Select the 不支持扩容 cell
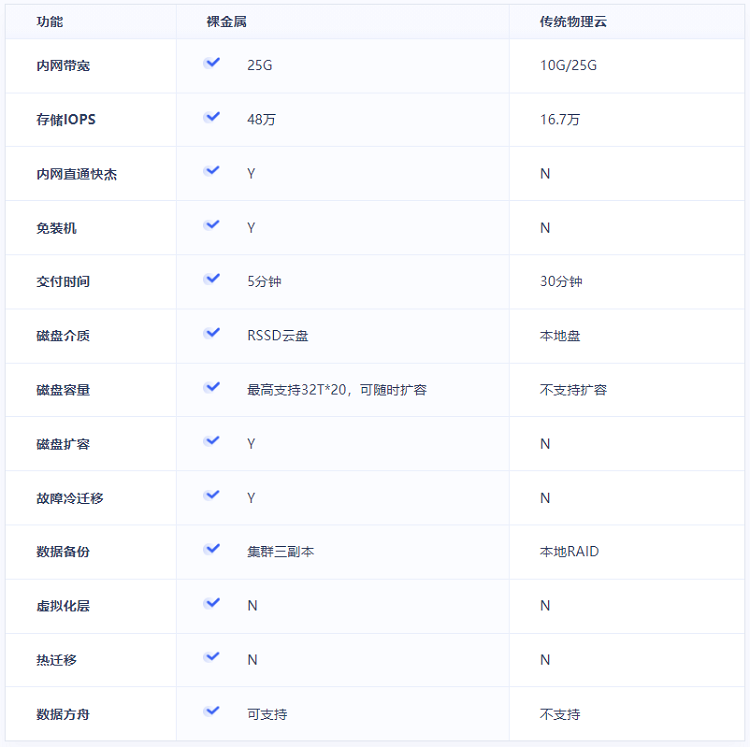Viewport: 750px width, 747px height. 573,390
